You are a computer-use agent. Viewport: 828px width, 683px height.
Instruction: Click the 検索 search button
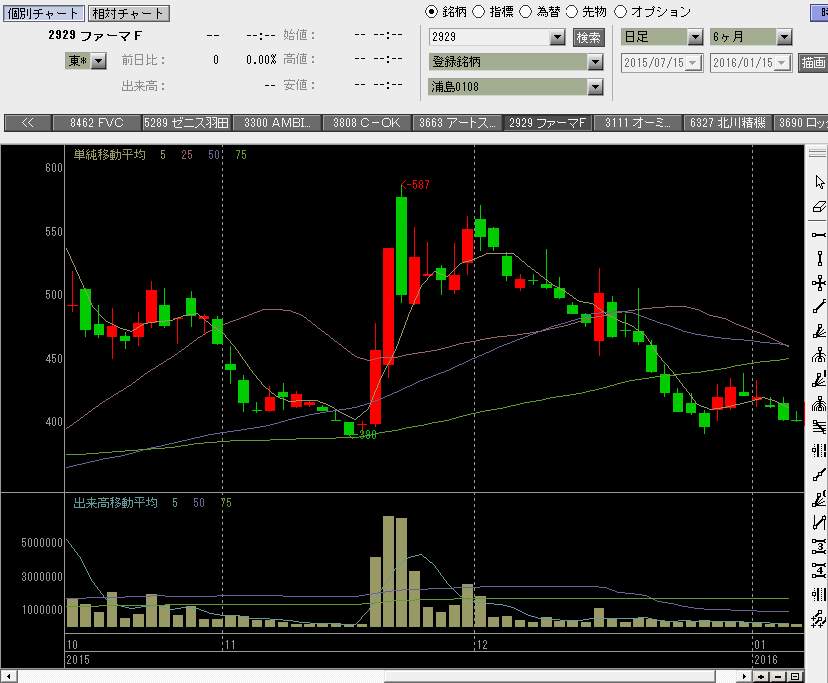coord(588,38)
